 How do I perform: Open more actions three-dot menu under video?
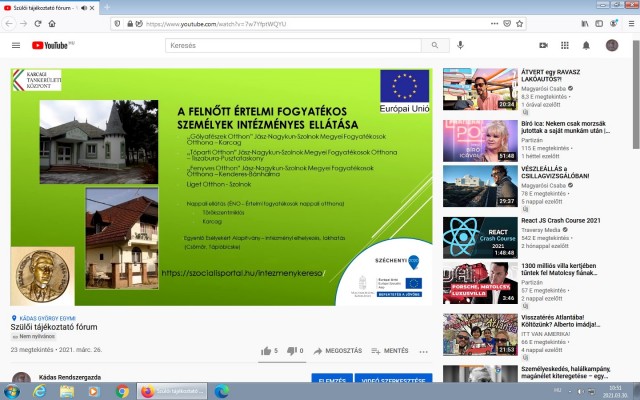tap(424, 351)
